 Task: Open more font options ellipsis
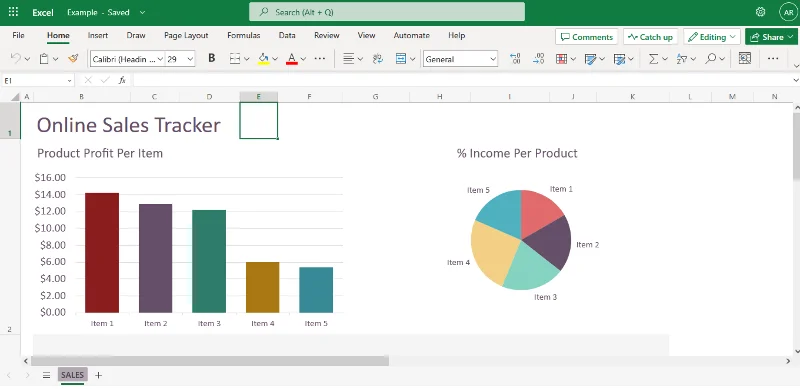[320, 59]
